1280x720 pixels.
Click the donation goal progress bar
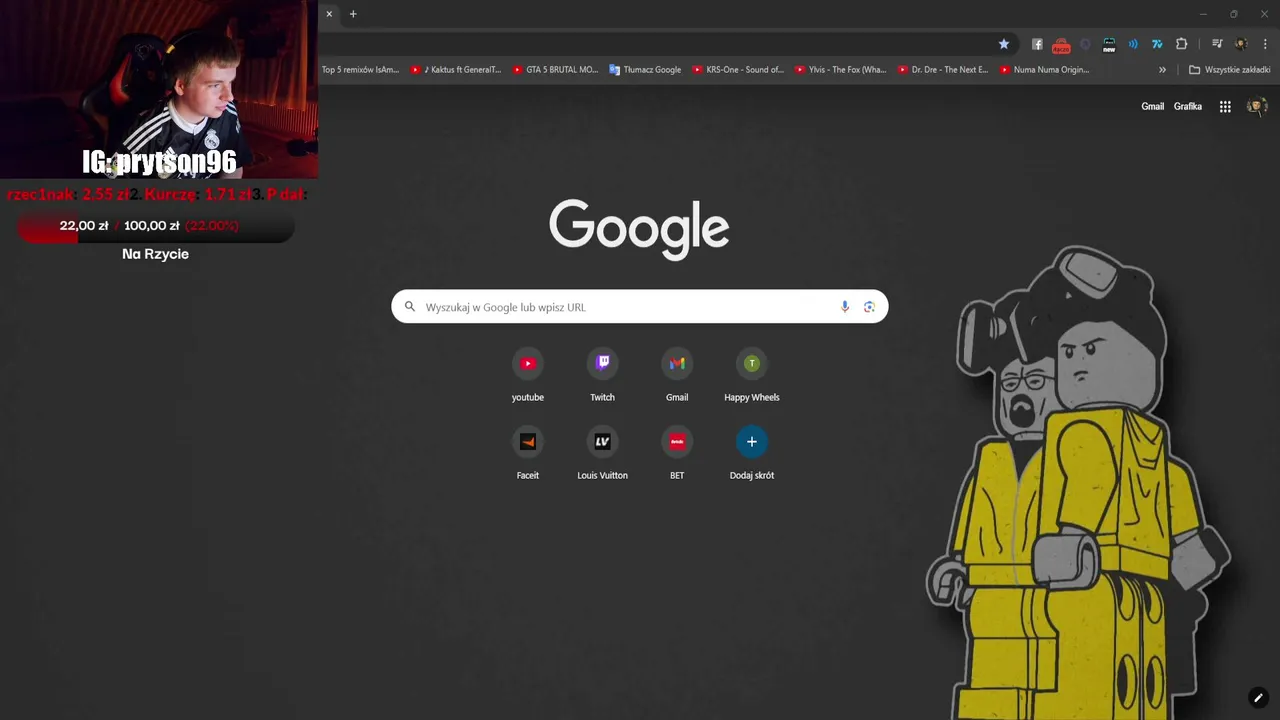click(155, 226)
